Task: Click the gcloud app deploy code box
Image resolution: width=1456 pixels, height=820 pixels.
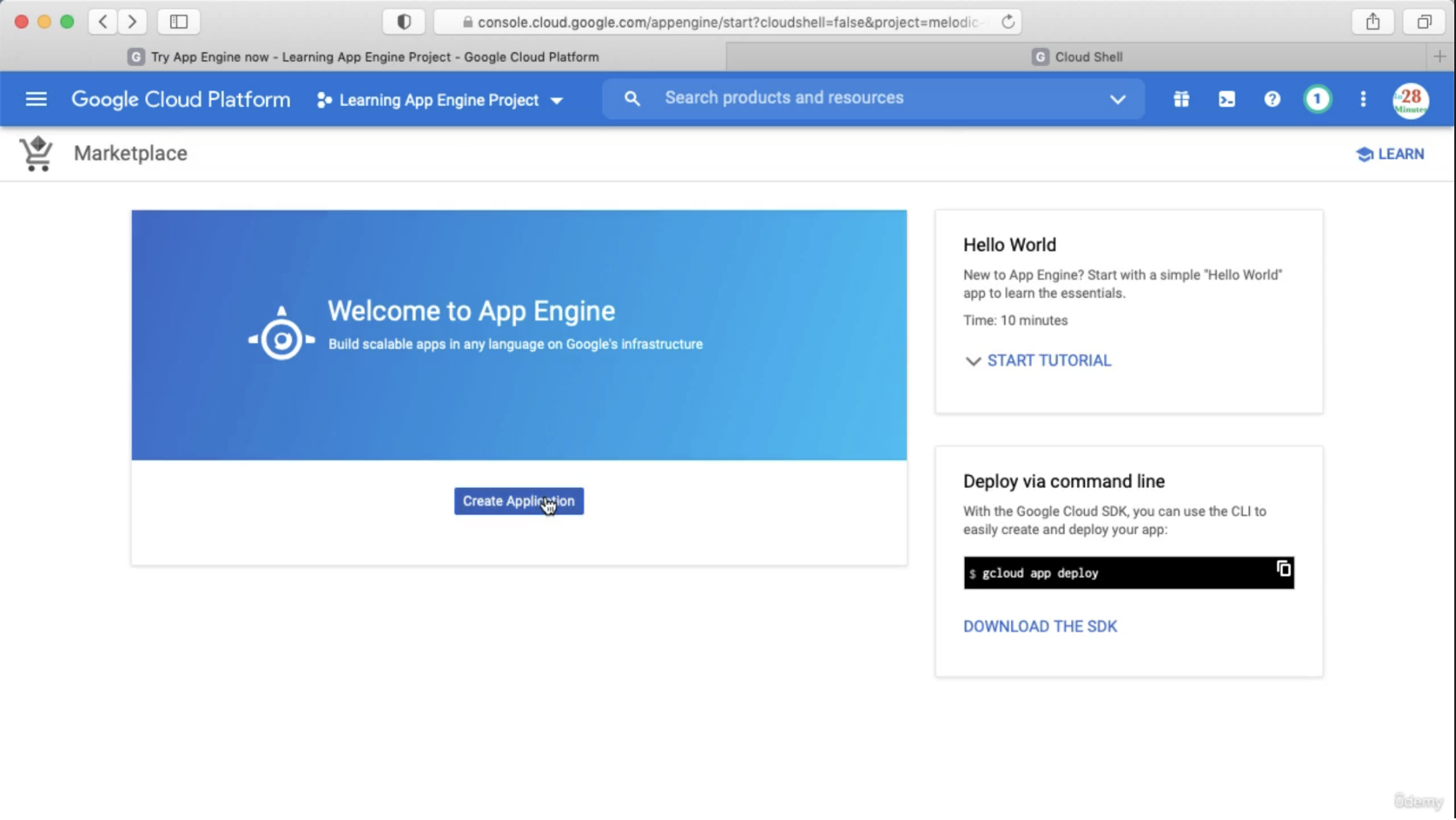Action: coord(1128,573)
